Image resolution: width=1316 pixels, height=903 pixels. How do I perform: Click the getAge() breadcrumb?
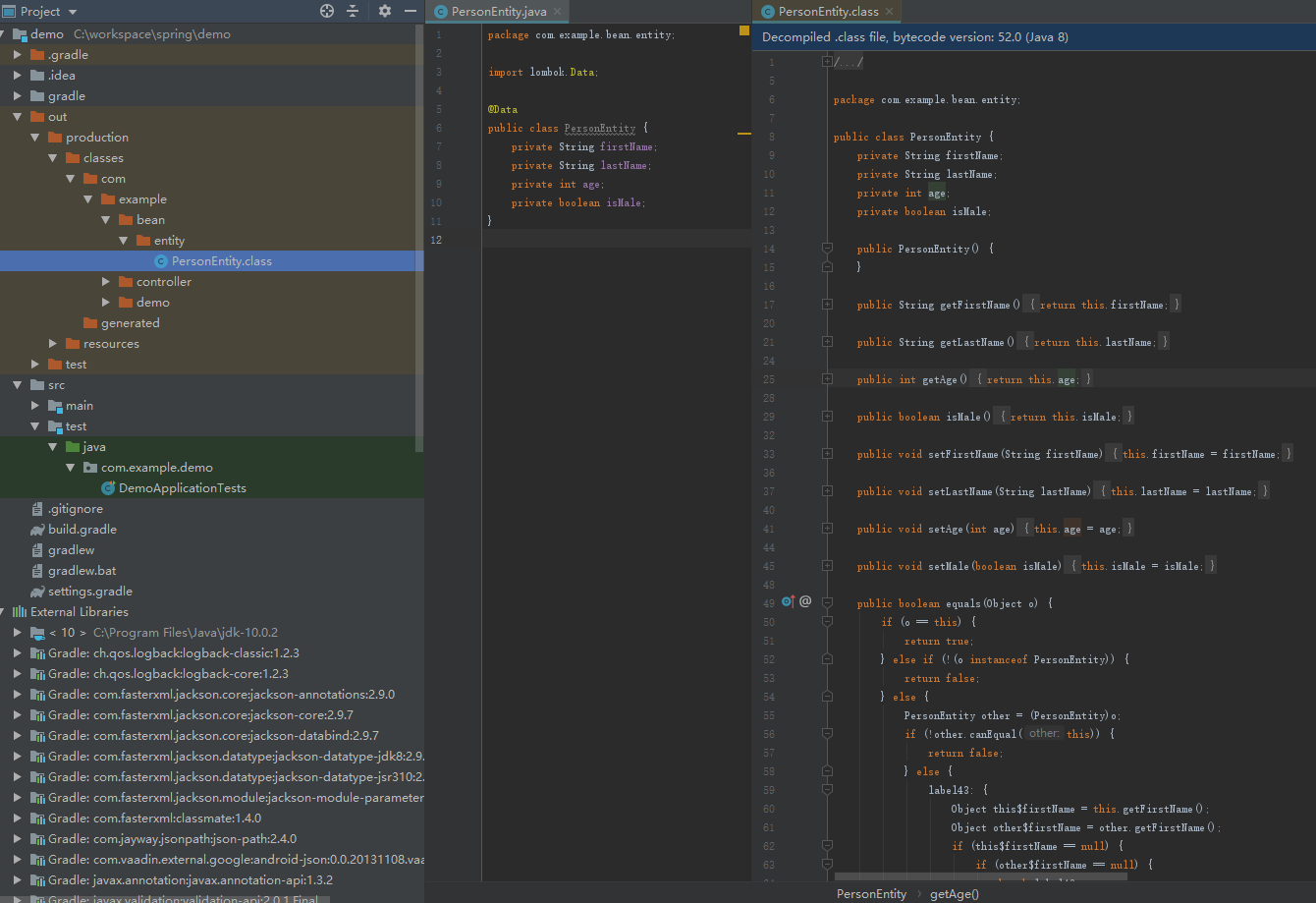tap(955, 894)
